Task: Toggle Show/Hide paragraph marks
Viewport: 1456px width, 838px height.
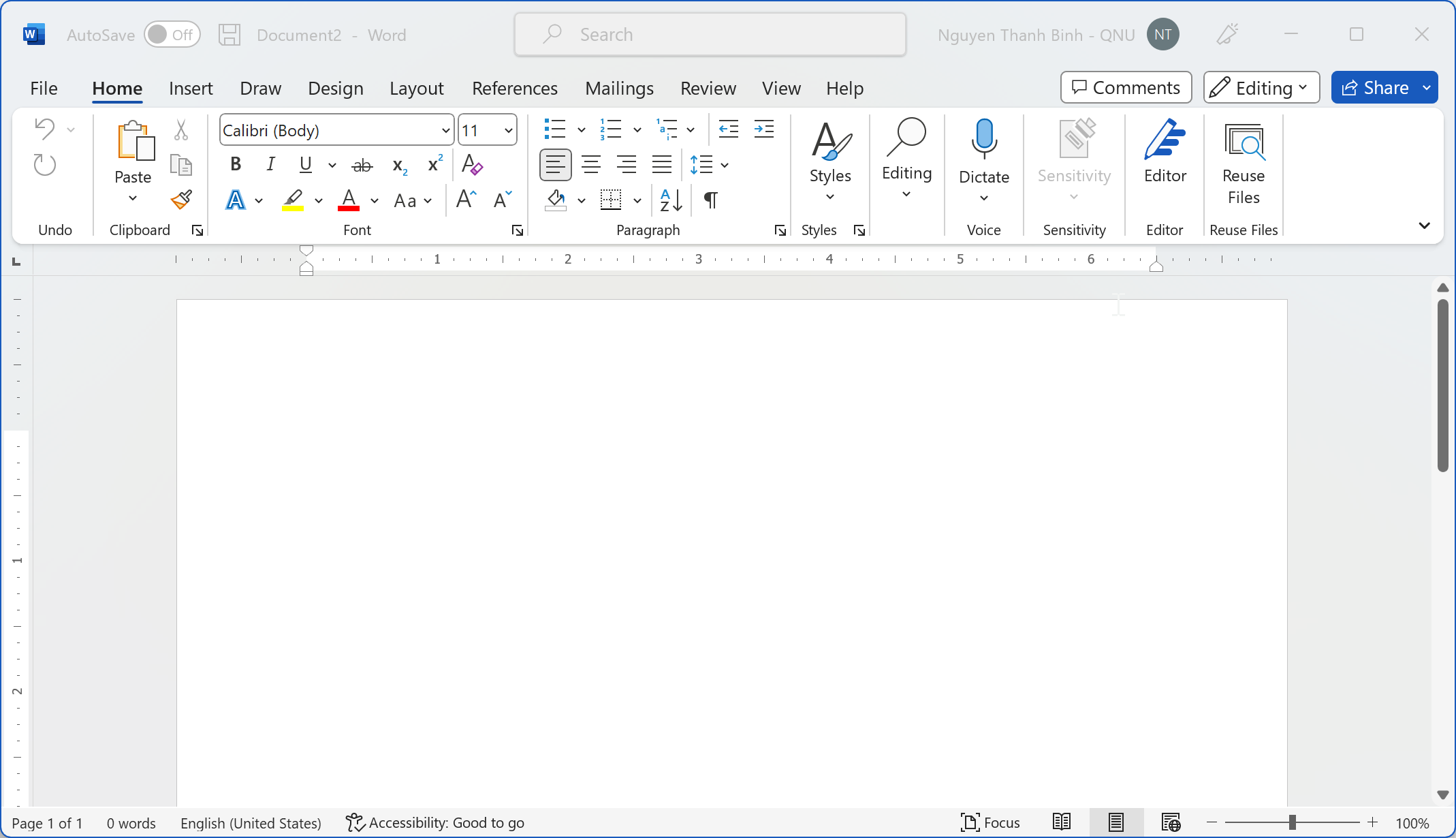Action: click(710, 200)
